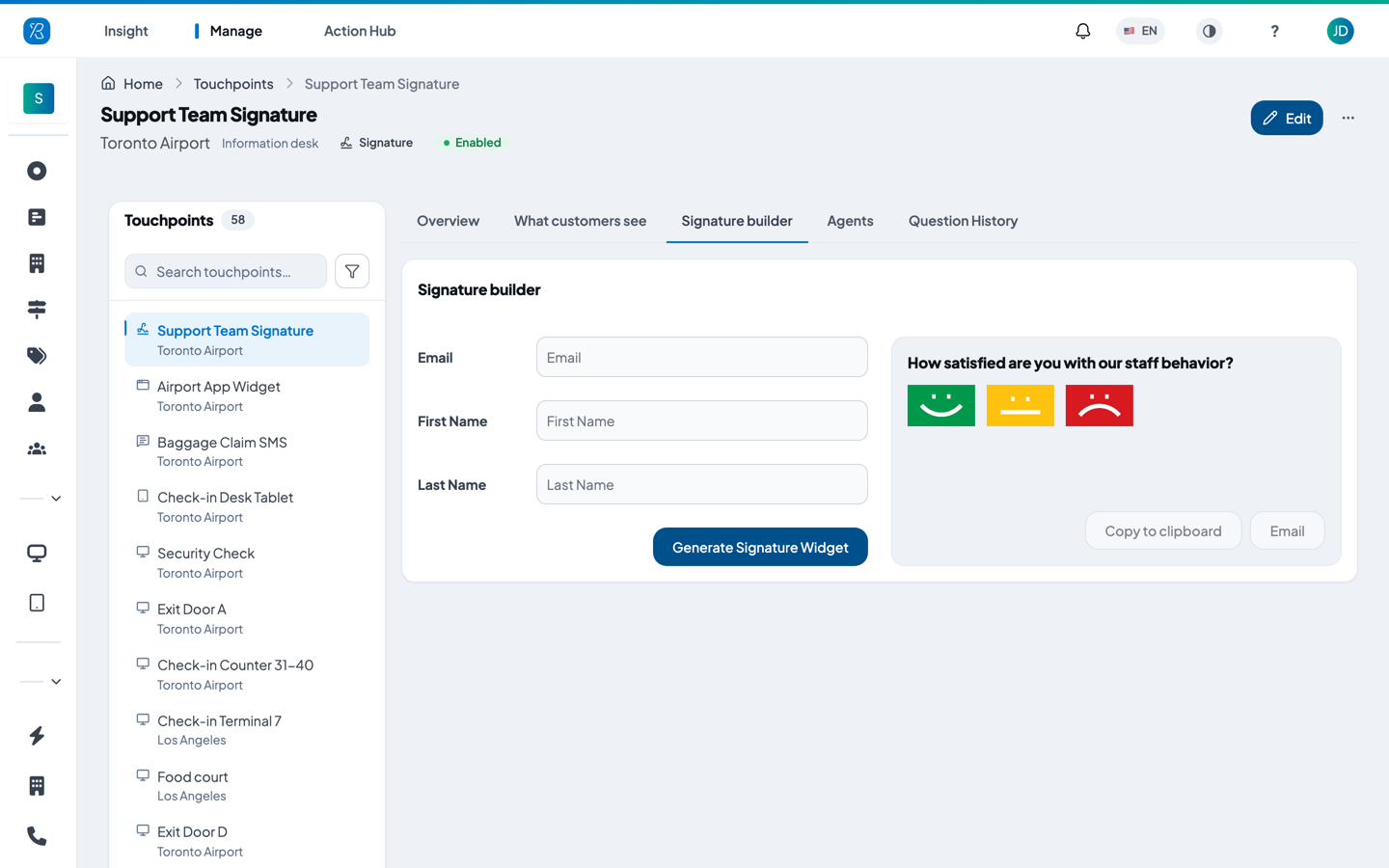Viewport: 1389px width, 868px height.
Task: Focus the First Name input field
Action: point(702,420)
